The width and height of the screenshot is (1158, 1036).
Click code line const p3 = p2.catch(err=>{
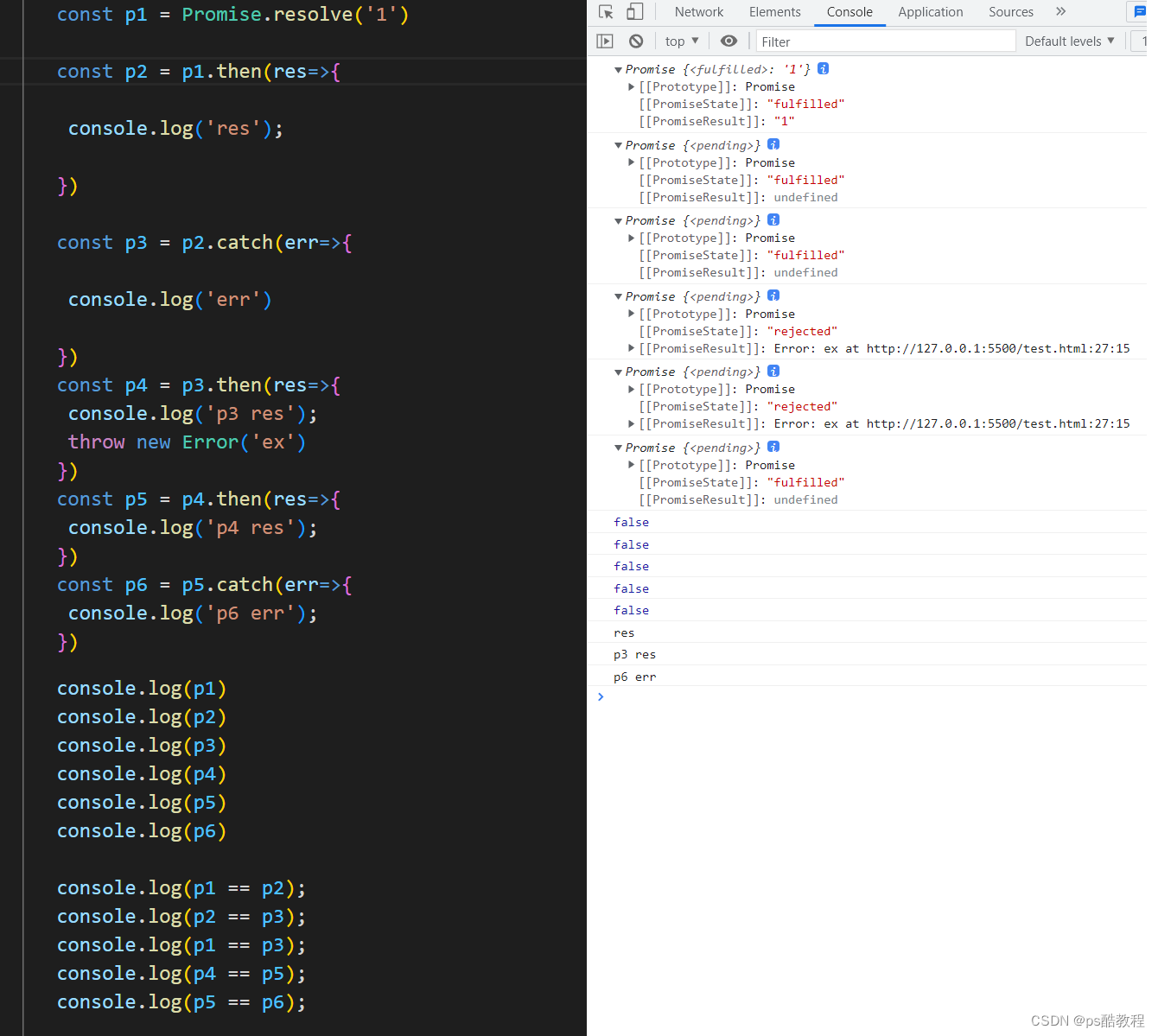205,243
